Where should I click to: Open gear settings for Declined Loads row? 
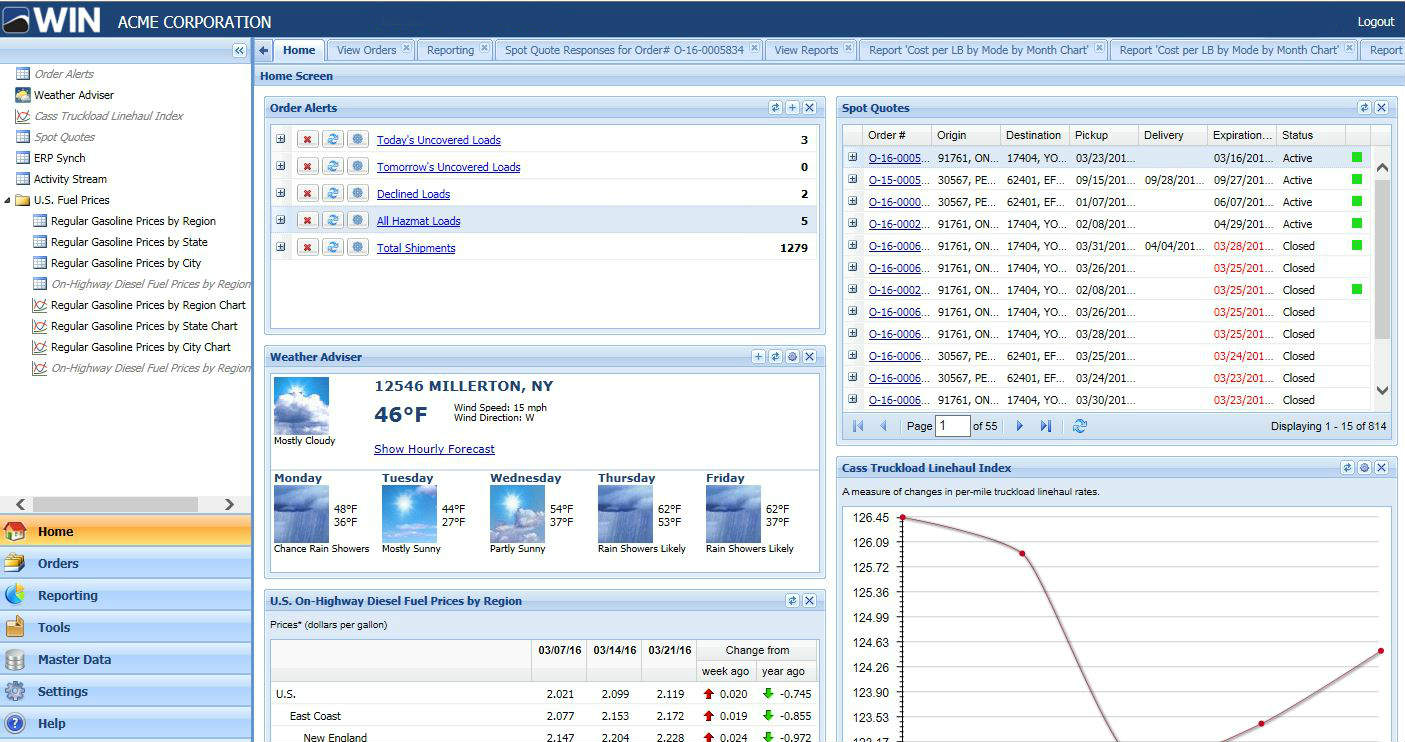(358, 194)
